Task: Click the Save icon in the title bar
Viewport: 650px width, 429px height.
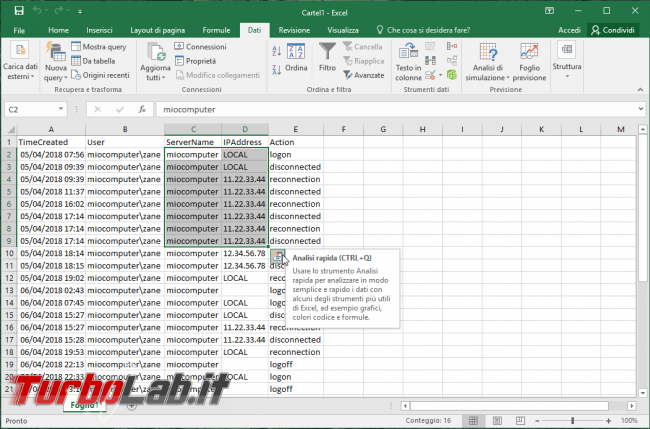Action: point(19,11)
